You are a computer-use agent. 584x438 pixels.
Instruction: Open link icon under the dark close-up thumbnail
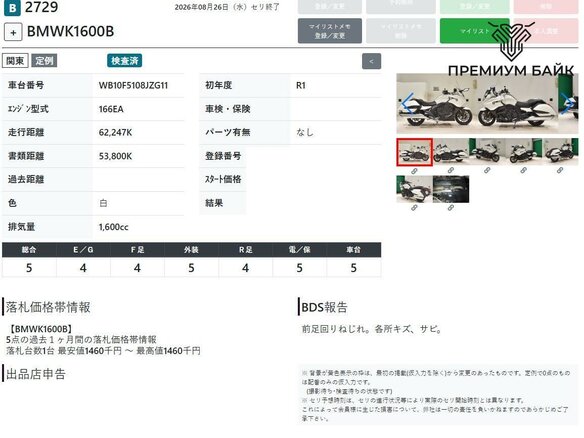[x=451, y=208]
